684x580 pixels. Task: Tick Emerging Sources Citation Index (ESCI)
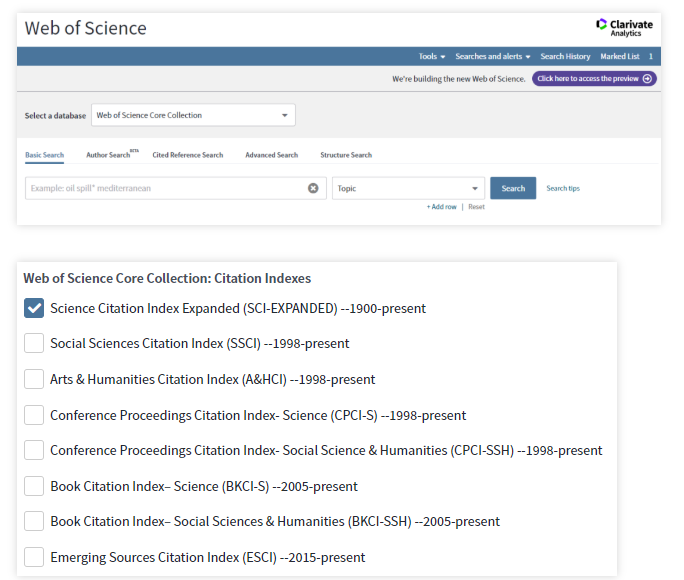pyautogui.click(x=34, y=557)
